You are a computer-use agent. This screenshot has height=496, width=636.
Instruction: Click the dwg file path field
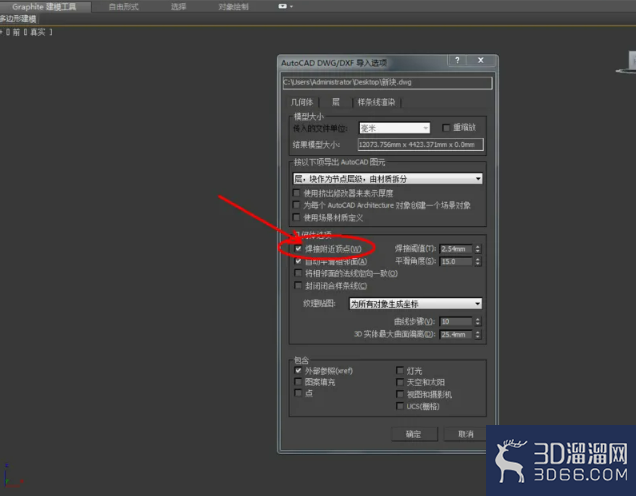[387, 82]
